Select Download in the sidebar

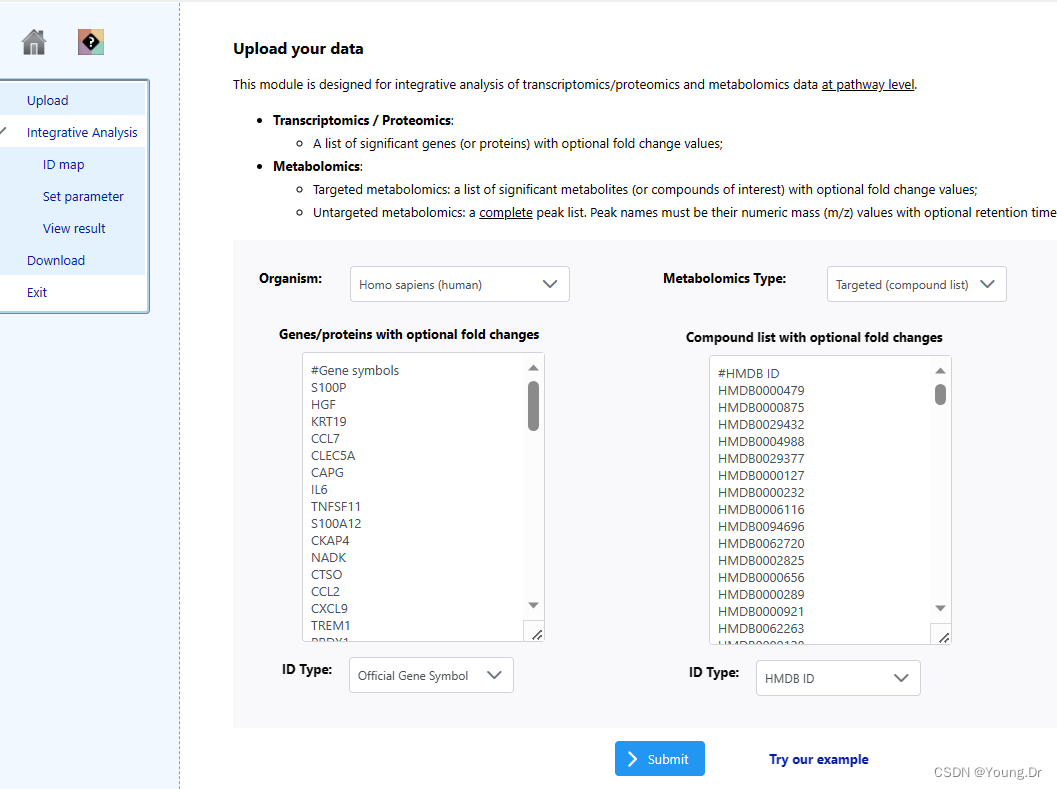tap(56, 260)
